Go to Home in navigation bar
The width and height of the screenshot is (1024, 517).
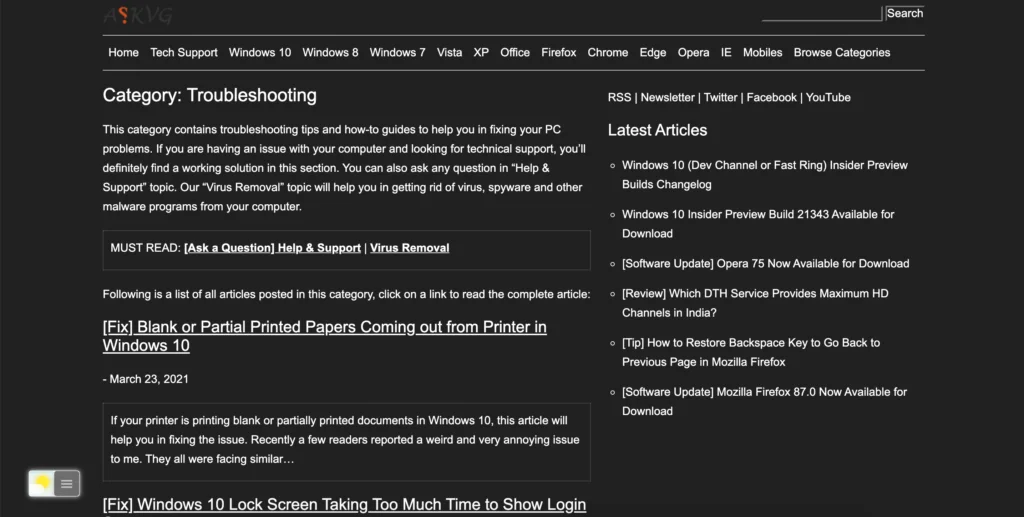tap(123, 52)
